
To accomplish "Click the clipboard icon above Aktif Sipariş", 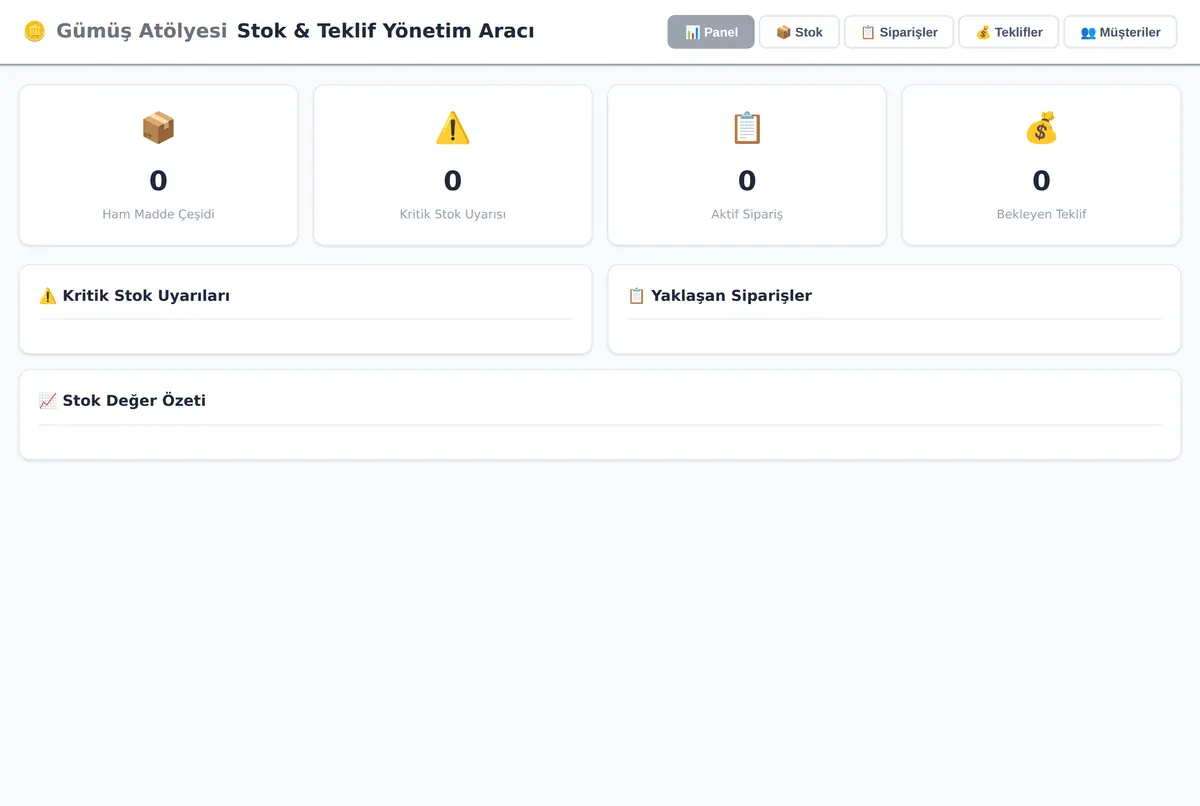I will (x=747, y=128).
